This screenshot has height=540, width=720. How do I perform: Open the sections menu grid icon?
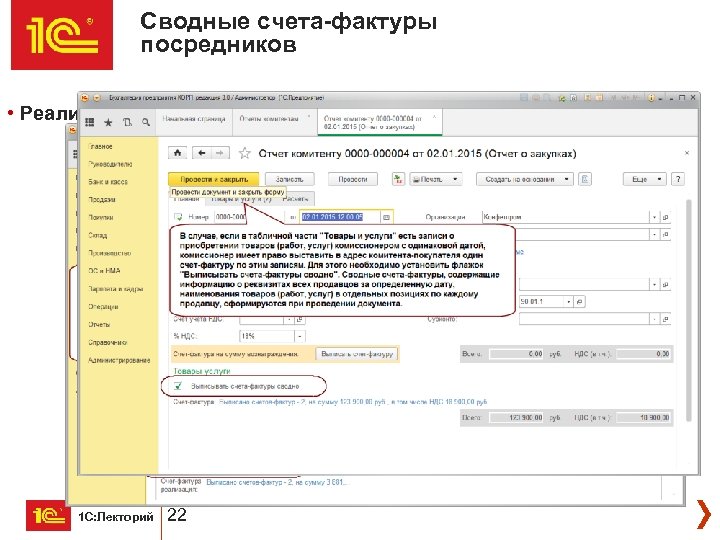[90, 122]
